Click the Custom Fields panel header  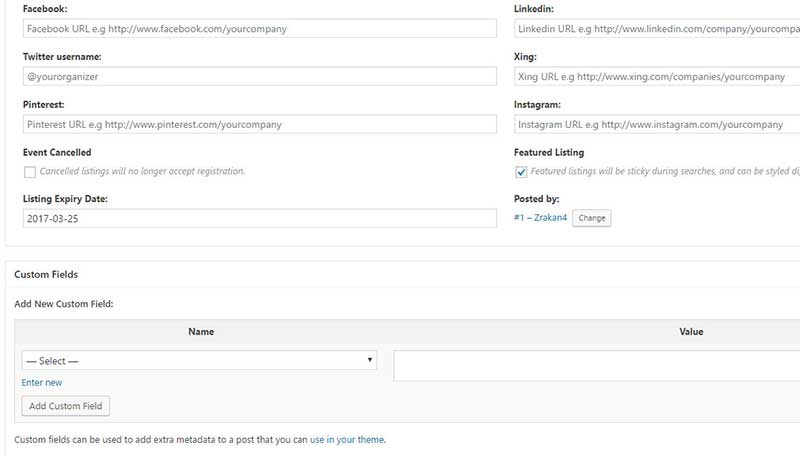(x=46, y=274)
